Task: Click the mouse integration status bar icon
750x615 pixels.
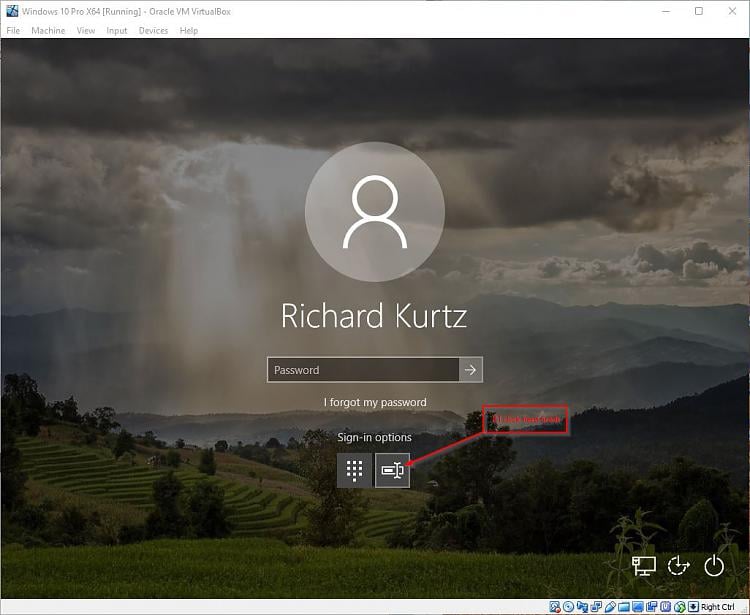Action: click(678, 607)
